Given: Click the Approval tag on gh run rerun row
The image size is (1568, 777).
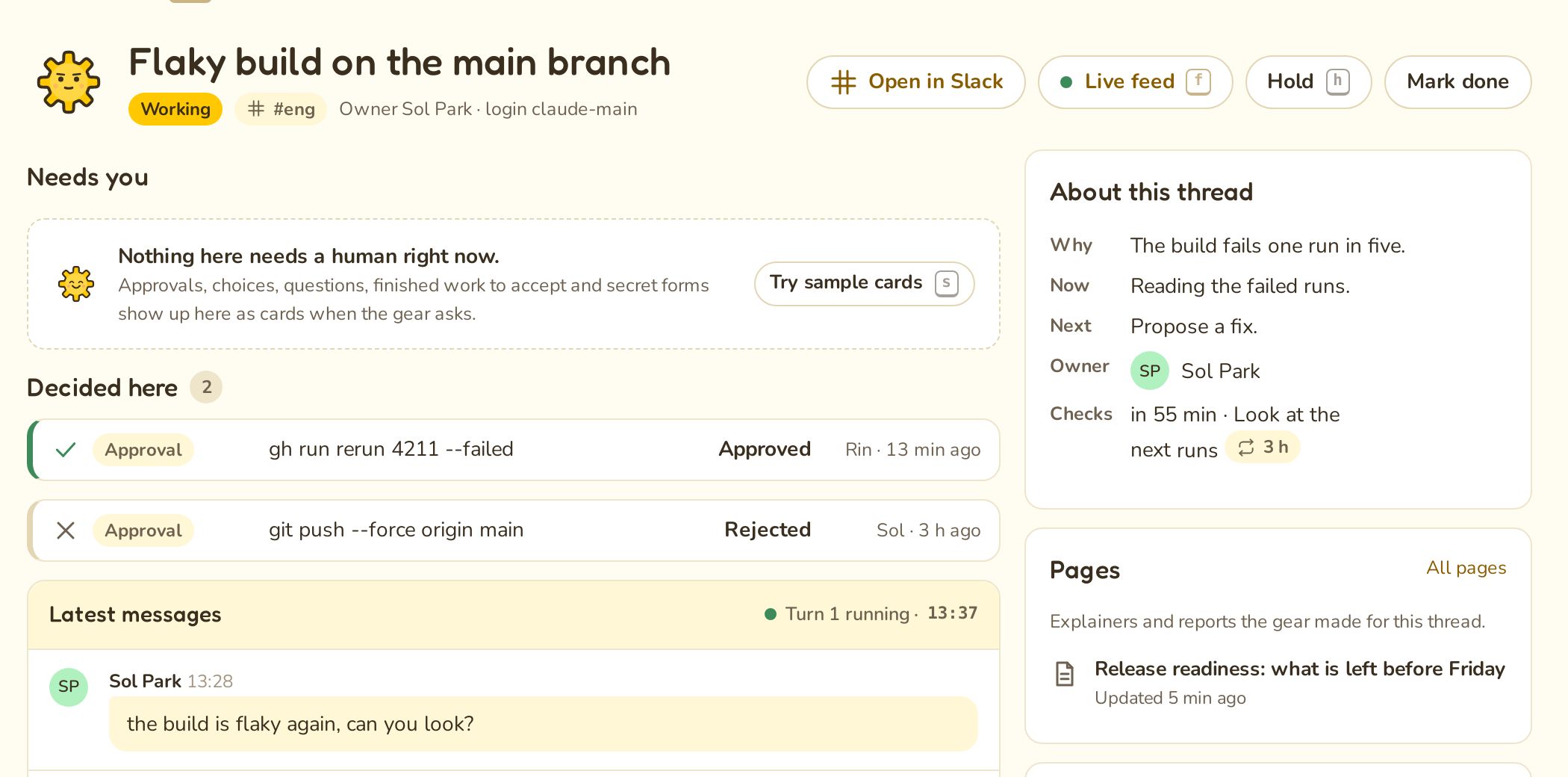Looking at the screenshot, I should (143, 450).
